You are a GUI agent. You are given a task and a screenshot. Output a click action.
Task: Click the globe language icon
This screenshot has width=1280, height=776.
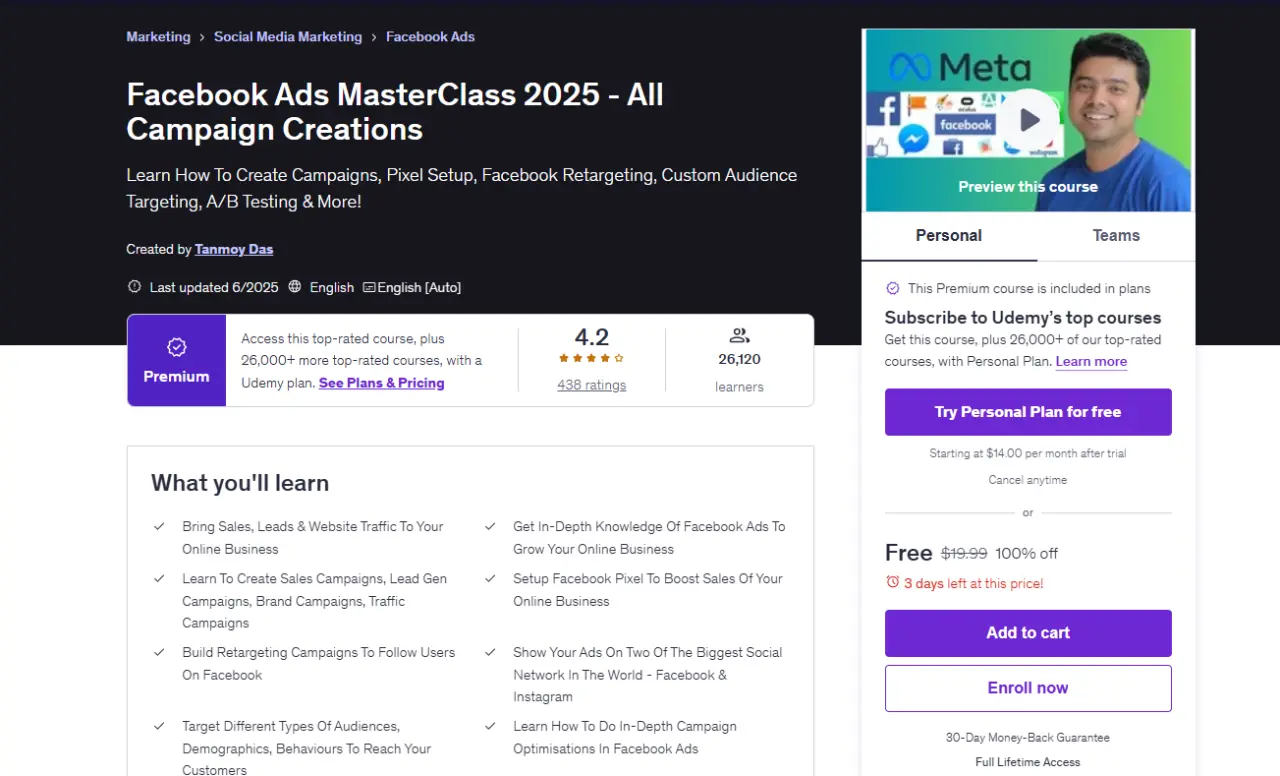[295, 287]
